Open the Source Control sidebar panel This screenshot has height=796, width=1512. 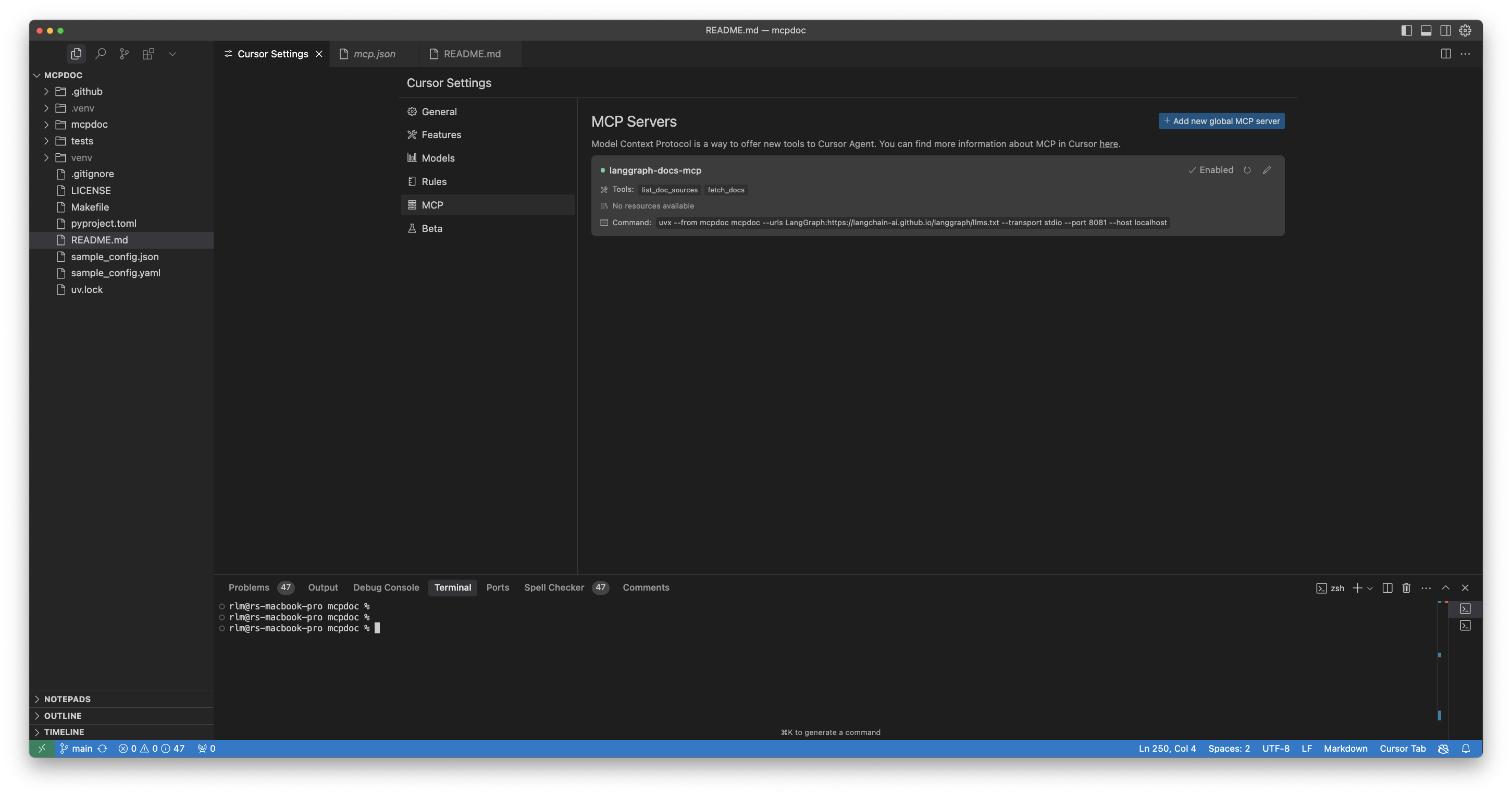tap(124, 54)
